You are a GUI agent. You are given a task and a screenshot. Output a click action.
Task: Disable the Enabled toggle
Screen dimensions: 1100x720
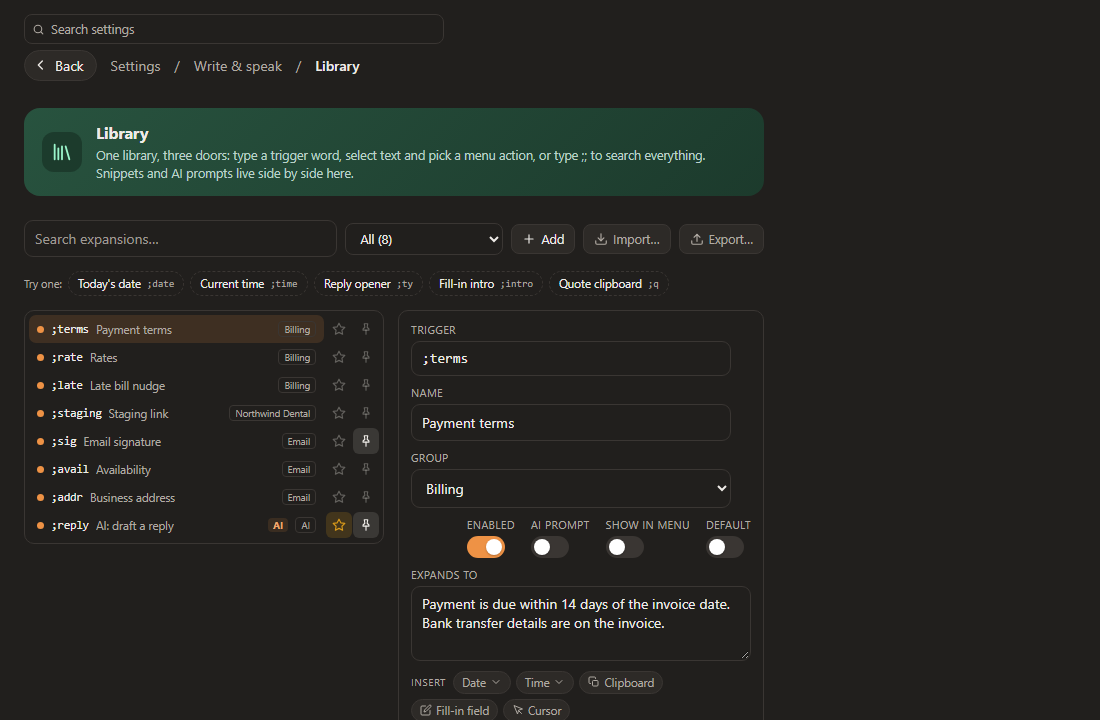pyautogui.click(x=485, y=547)
